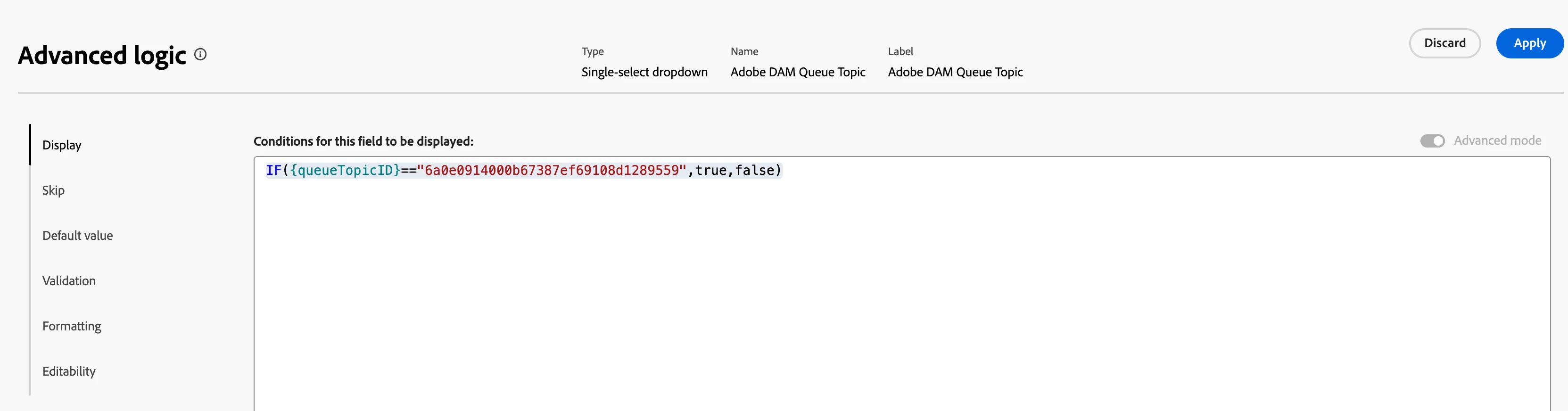This screenshot has height=411, width=1568.
Task: Select the Default value tab
Action: point(77,236)
